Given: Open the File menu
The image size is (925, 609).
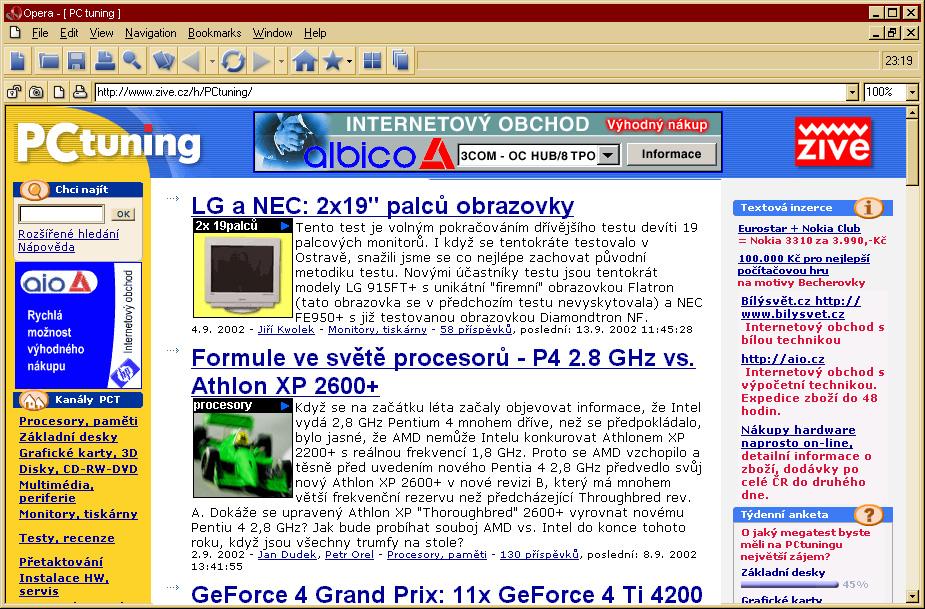Looking at the screenshot, I should 40,33.
